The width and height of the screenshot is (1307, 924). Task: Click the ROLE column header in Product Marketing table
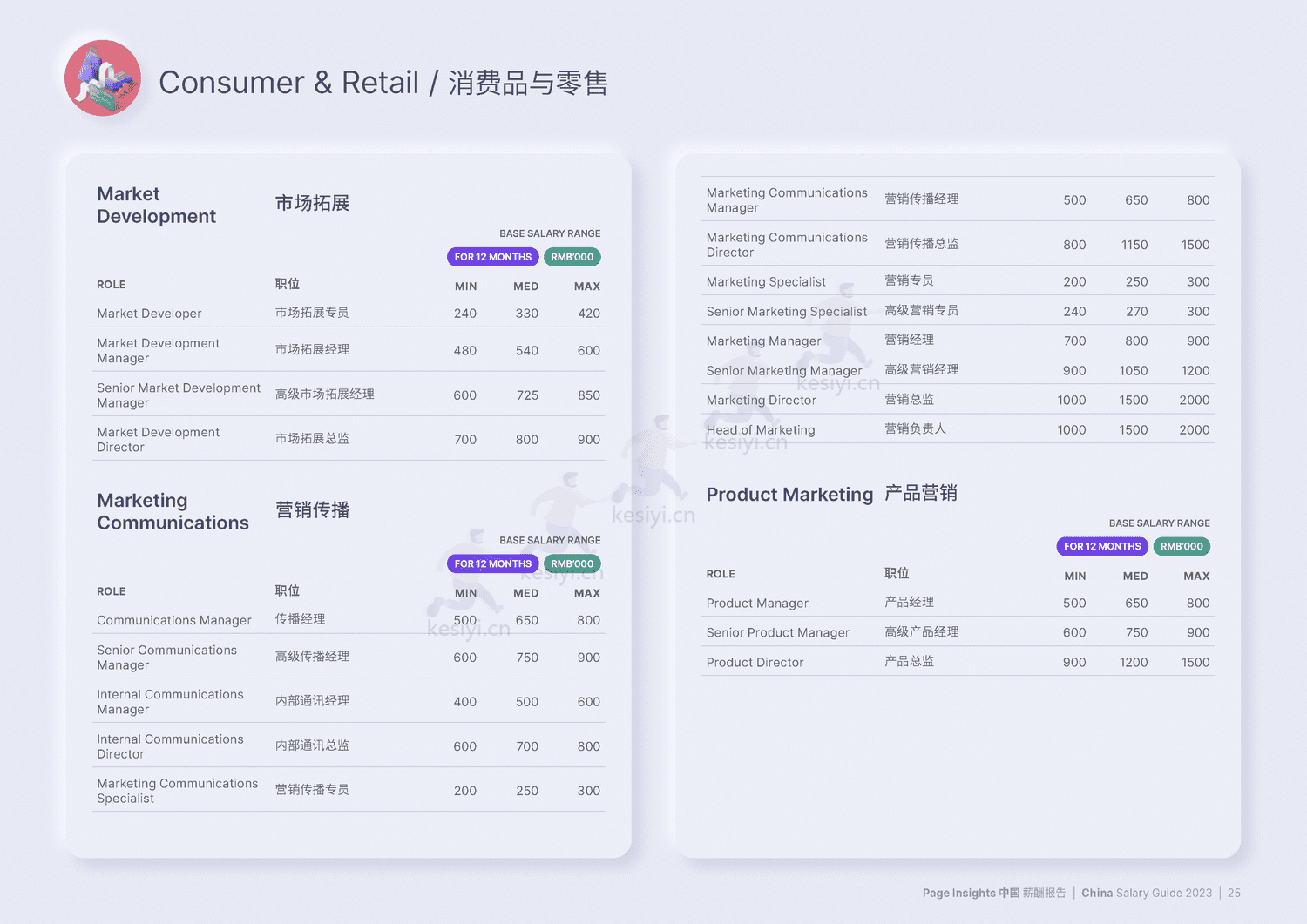[721, 574]
